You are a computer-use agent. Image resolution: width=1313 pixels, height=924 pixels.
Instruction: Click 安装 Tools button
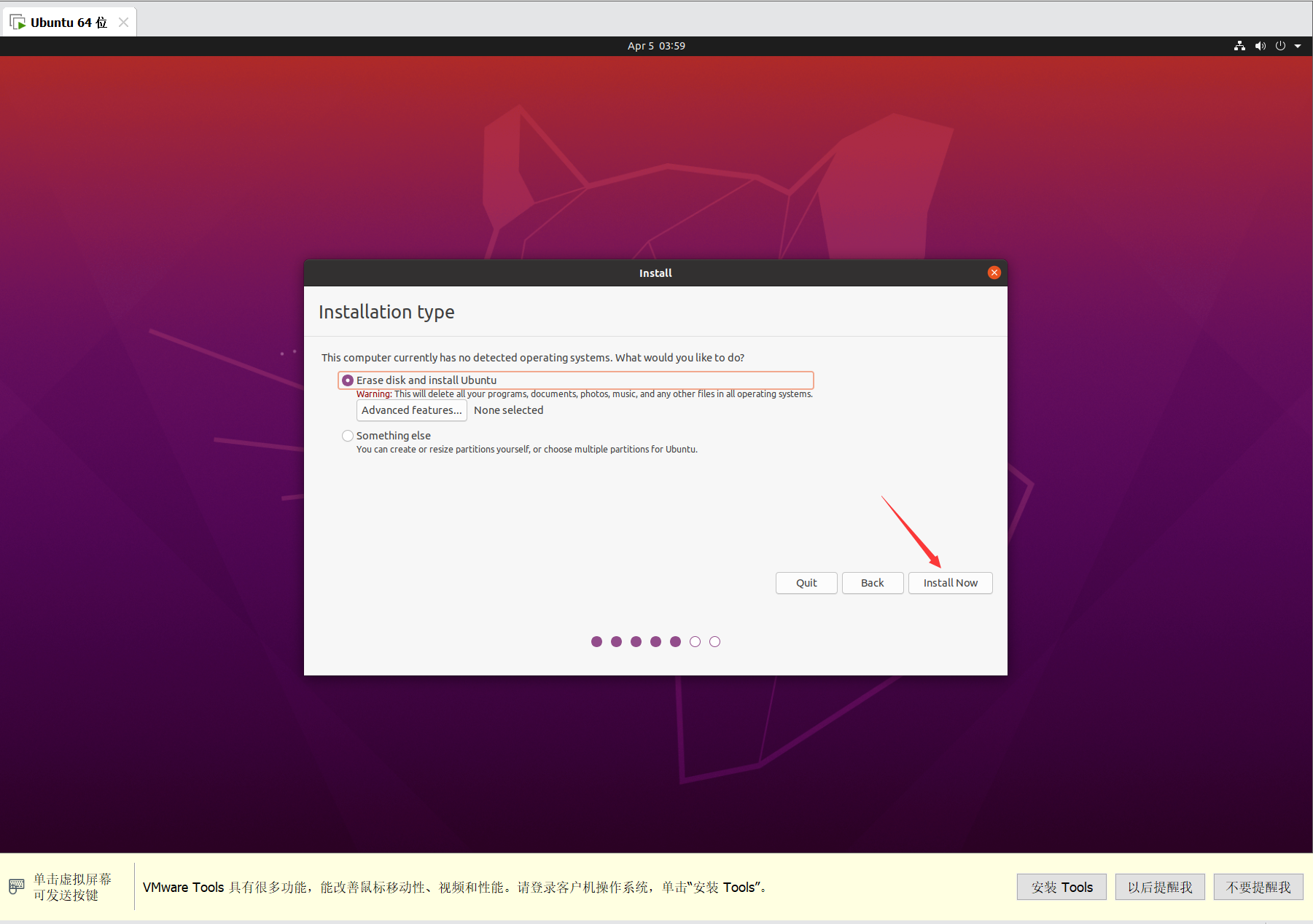pos(1061,887)
